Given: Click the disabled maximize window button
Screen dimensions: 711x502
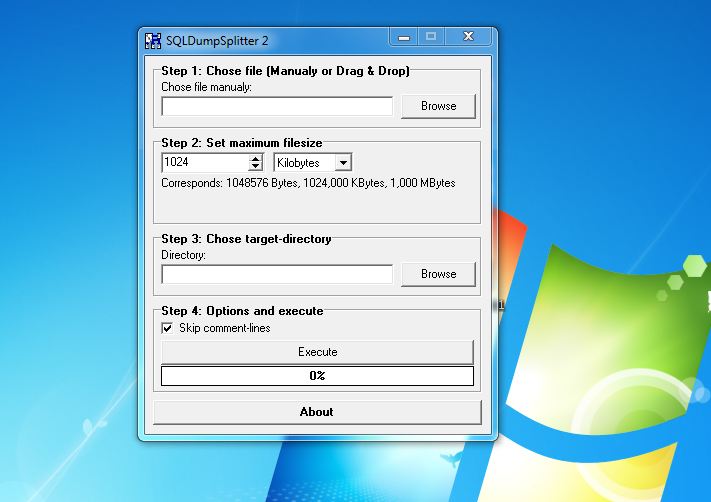Looking at the screenshot, I should coord(431,37).
